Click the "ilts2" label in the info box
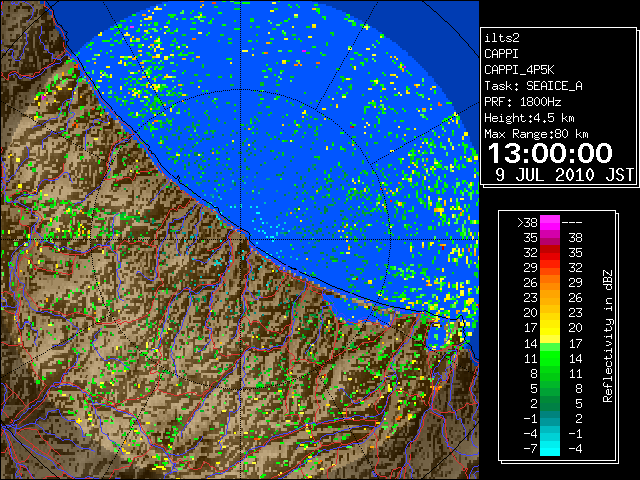The image size is (640, 480). pos(502,38)
